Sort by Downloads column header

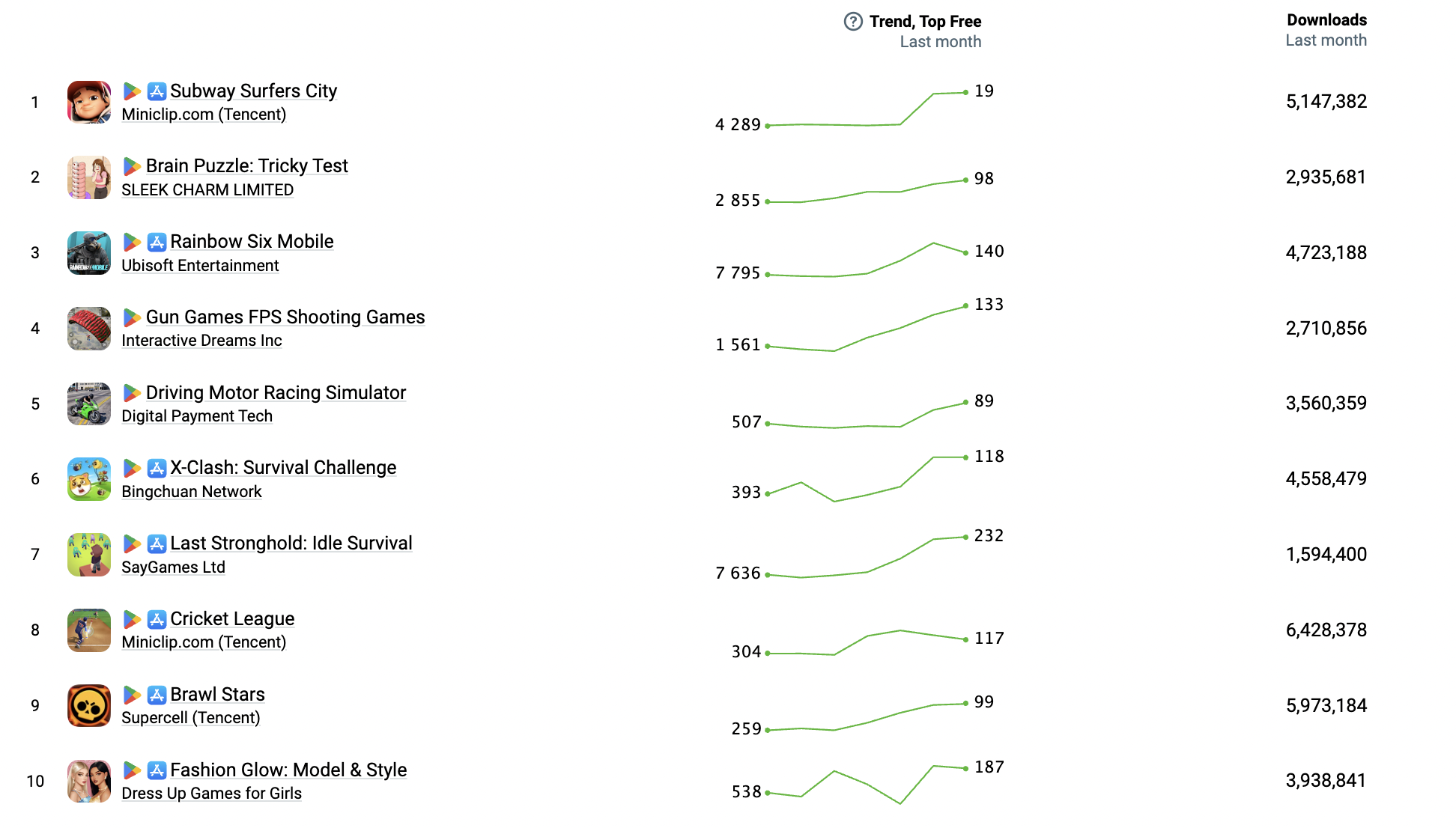1326,20
